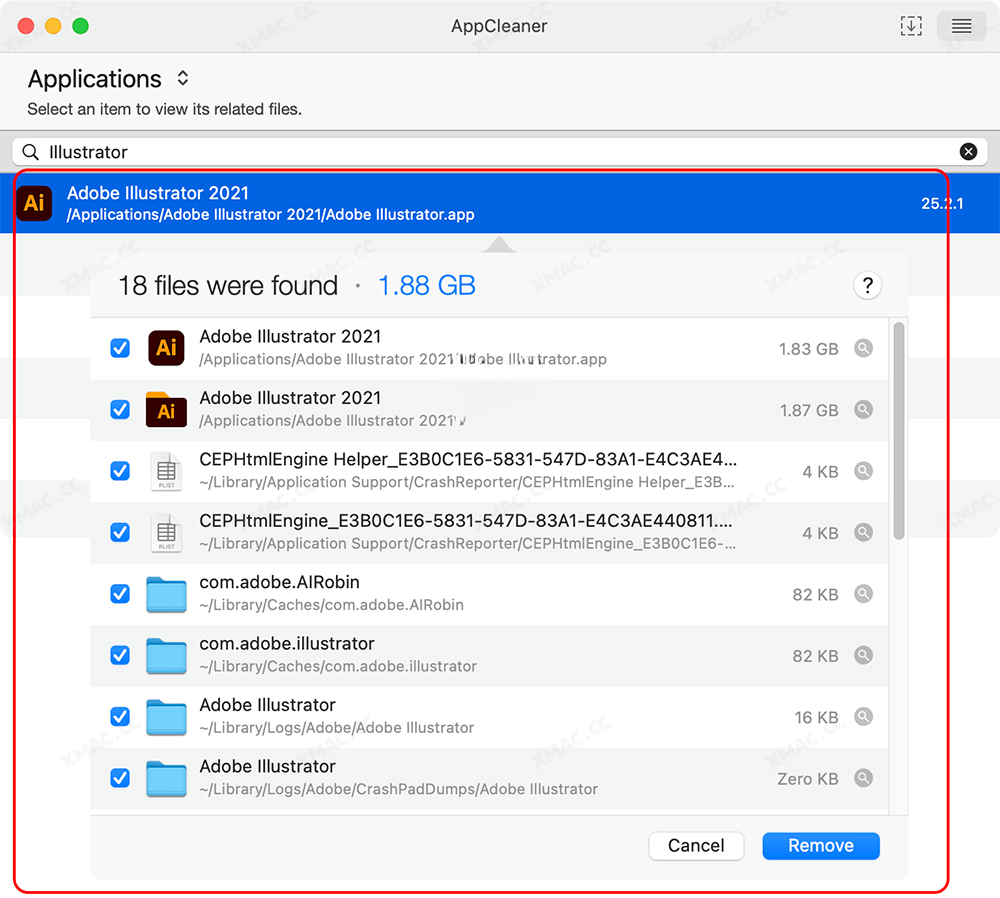This screenshot has height=898, width=1000.
Task: Click the folder icon for com.adobe.illustrator cache
Action: coord(166,655)
